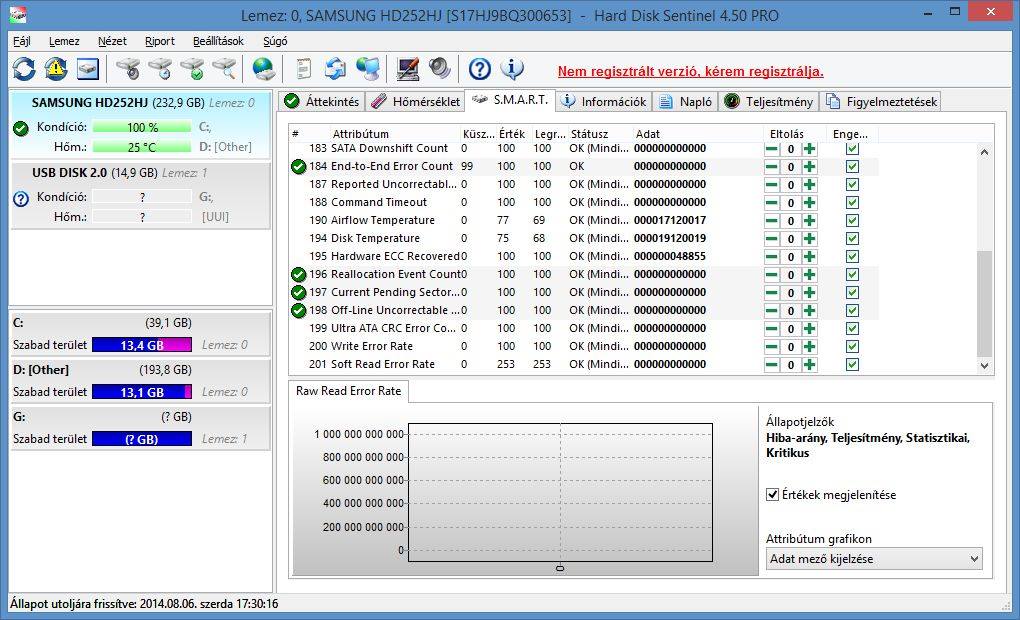Click the blue info bubble icon
The width and height of the screenshot is (1020, 620).
point(512,69)
